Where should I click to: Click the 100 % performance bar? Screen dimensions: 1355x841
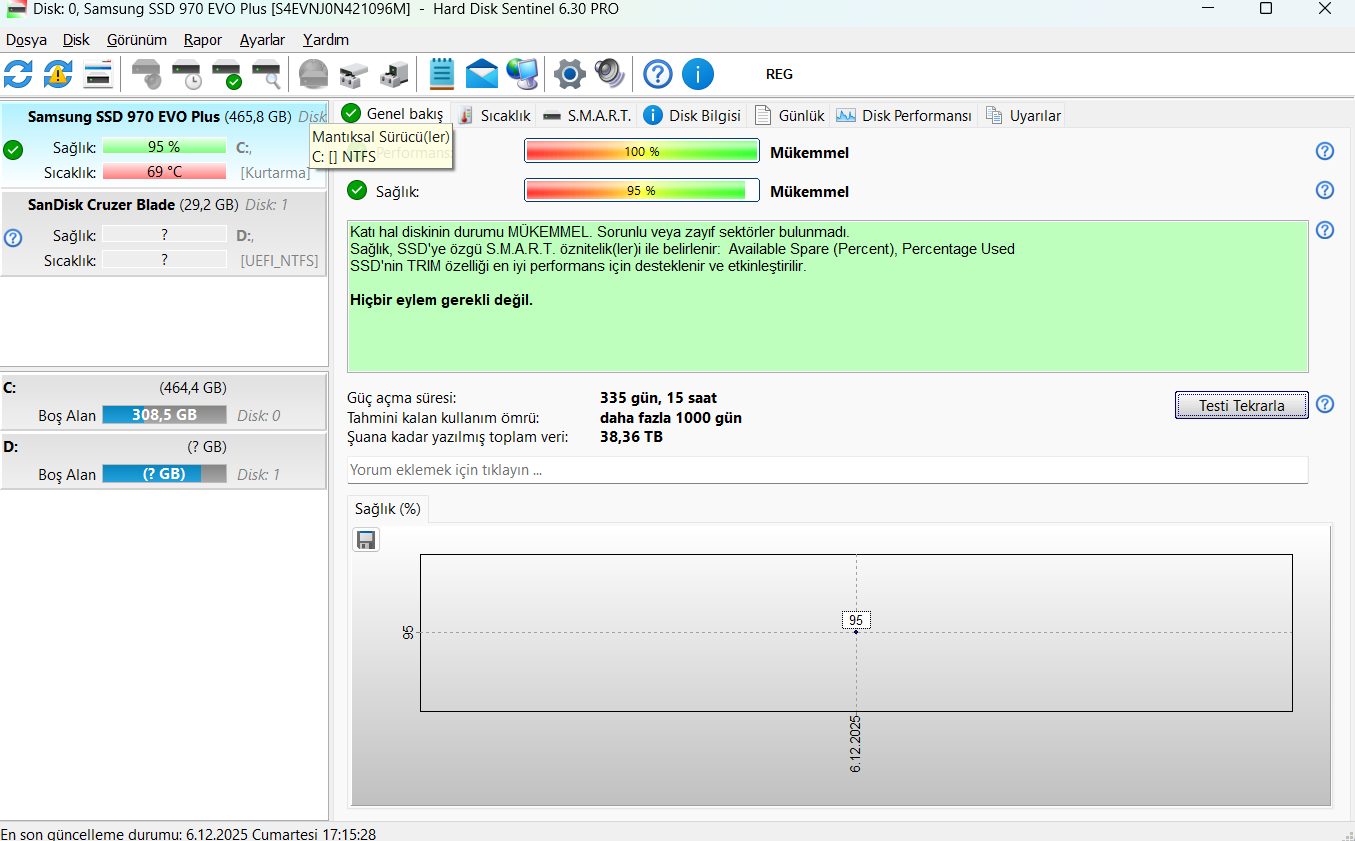pyautogui.click(x=642, y=152)
